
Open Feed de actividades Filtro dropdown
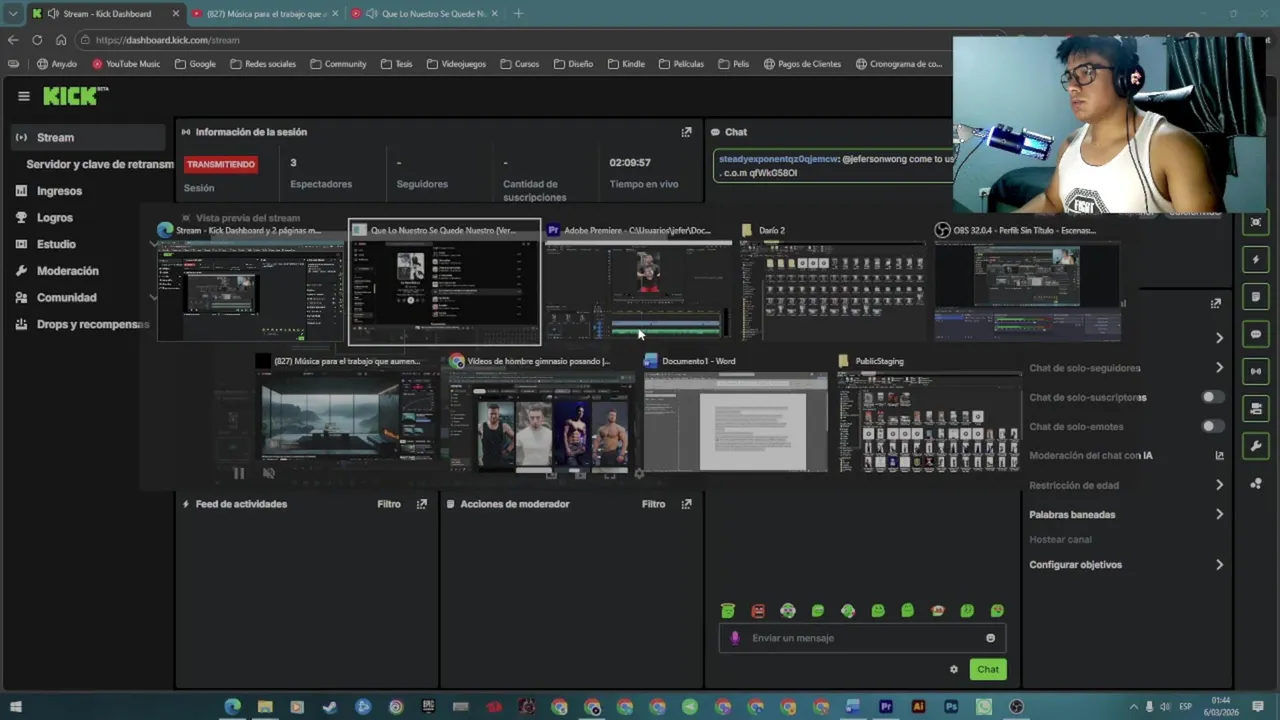[x=389, y=504]
